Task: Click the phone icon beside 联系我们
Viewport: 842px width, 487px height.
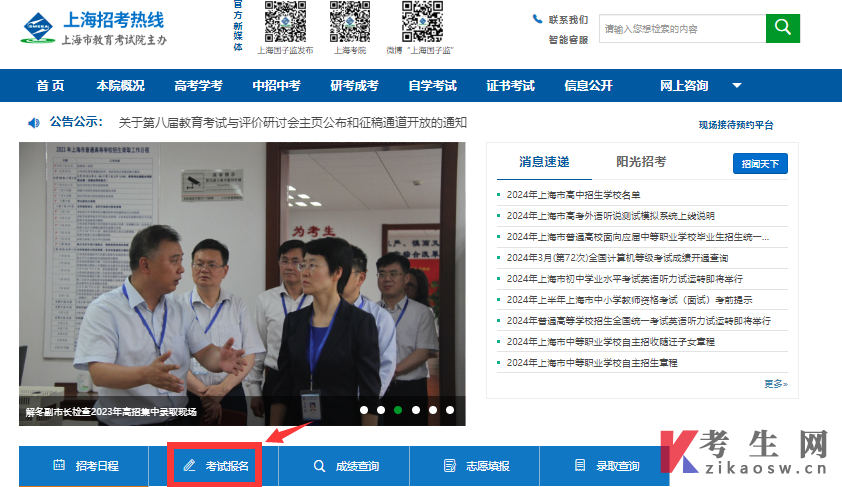Action: [537, 19]
